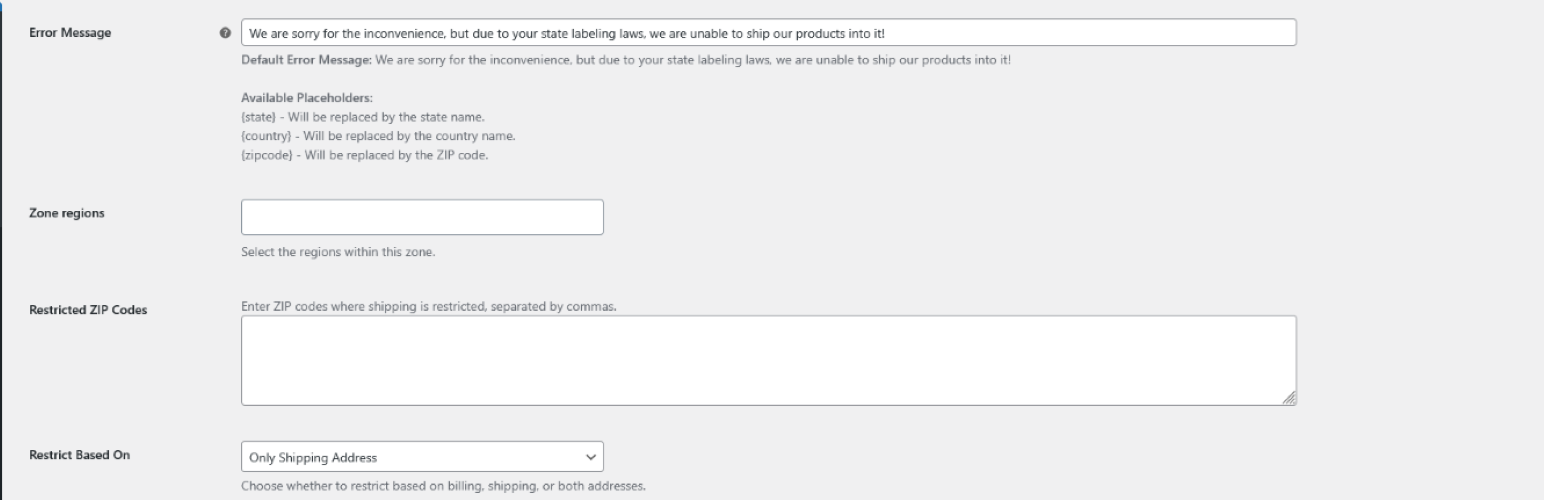Viewport: 1544px width, 500px height.
Task: Click the {country} placeholder description line
Action: [378, 136]
